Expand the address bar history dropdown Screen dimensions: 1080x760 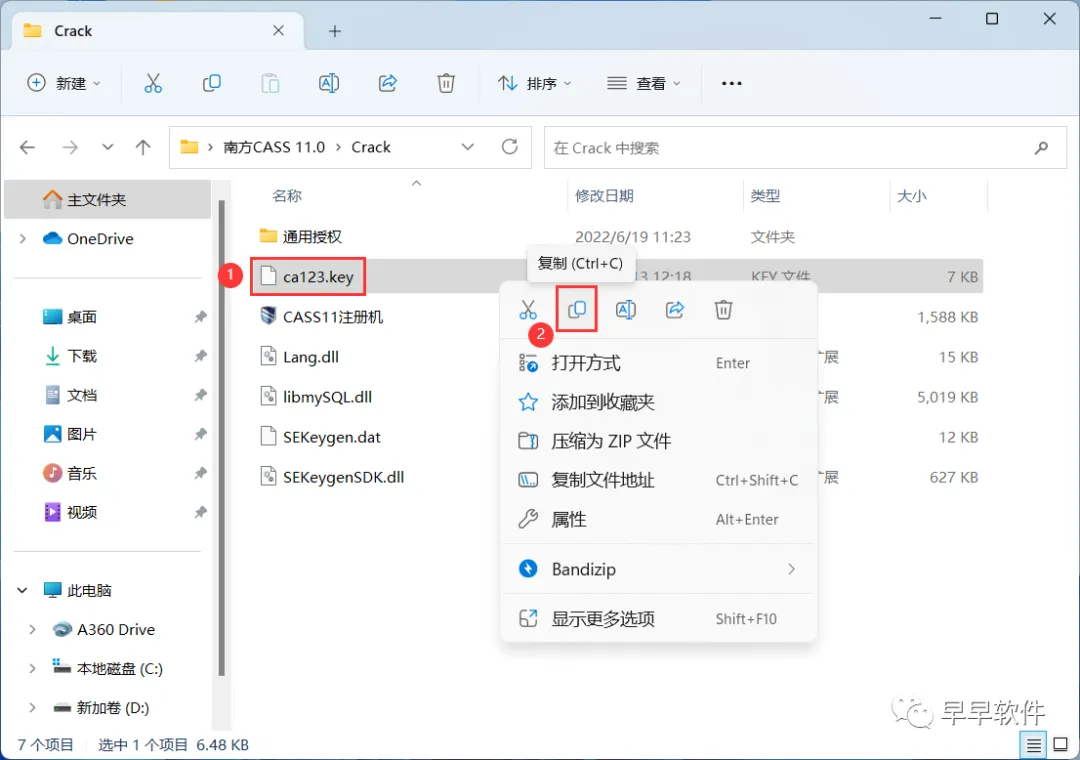pos(468,147)
